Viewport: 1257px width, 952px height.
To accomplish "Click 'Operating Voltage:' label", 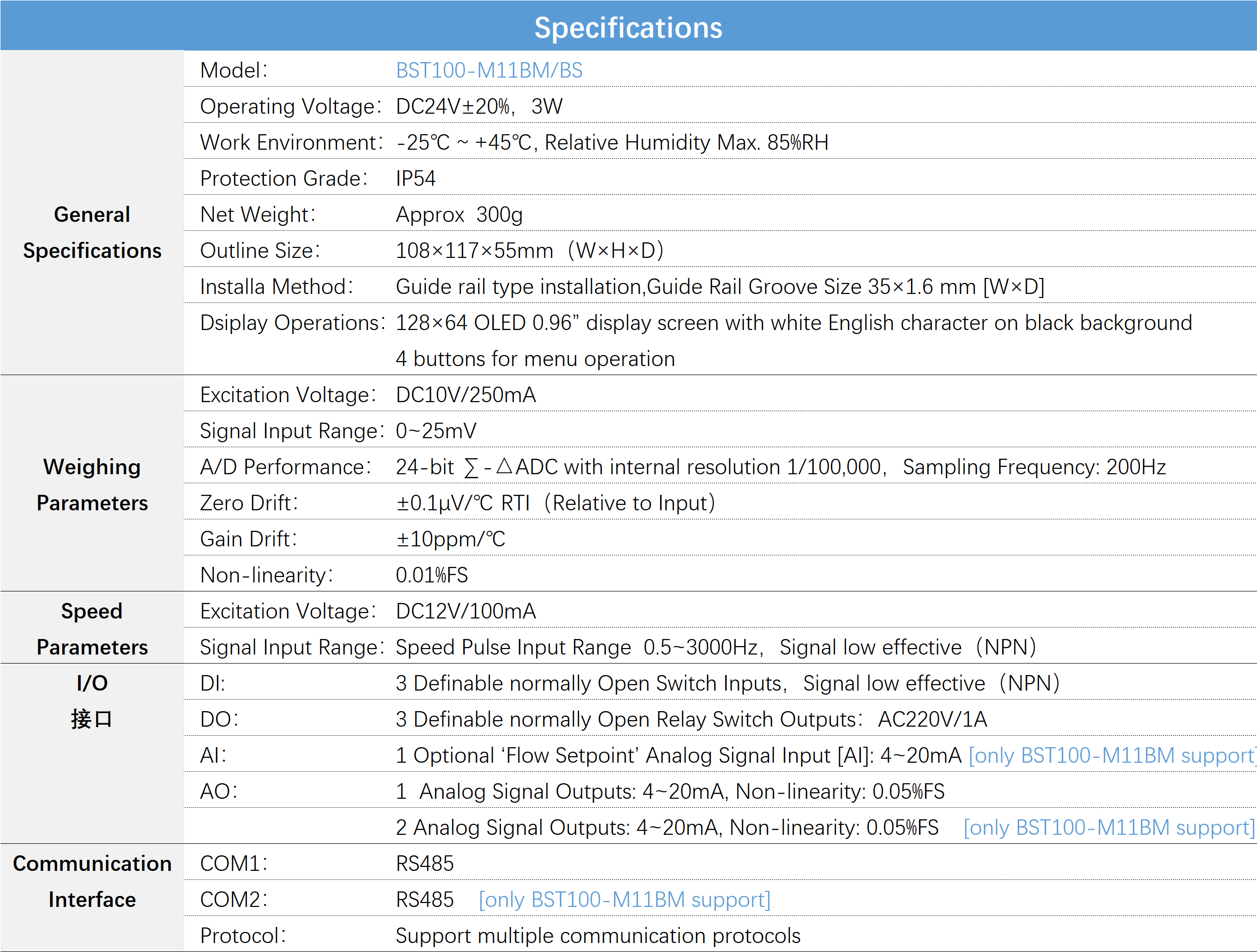I will 290,106.
